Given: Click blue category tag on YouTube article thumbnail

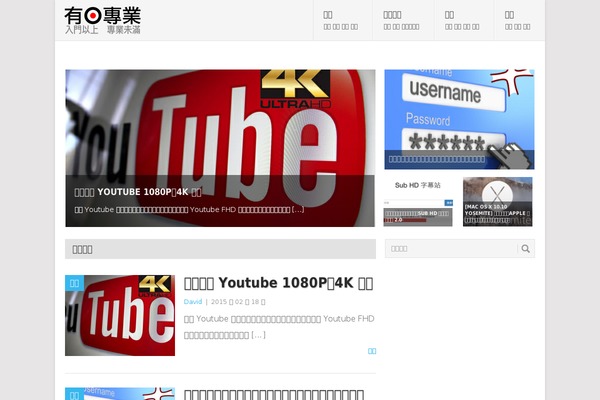Looking at the screenshot, I should pos(74,283).
